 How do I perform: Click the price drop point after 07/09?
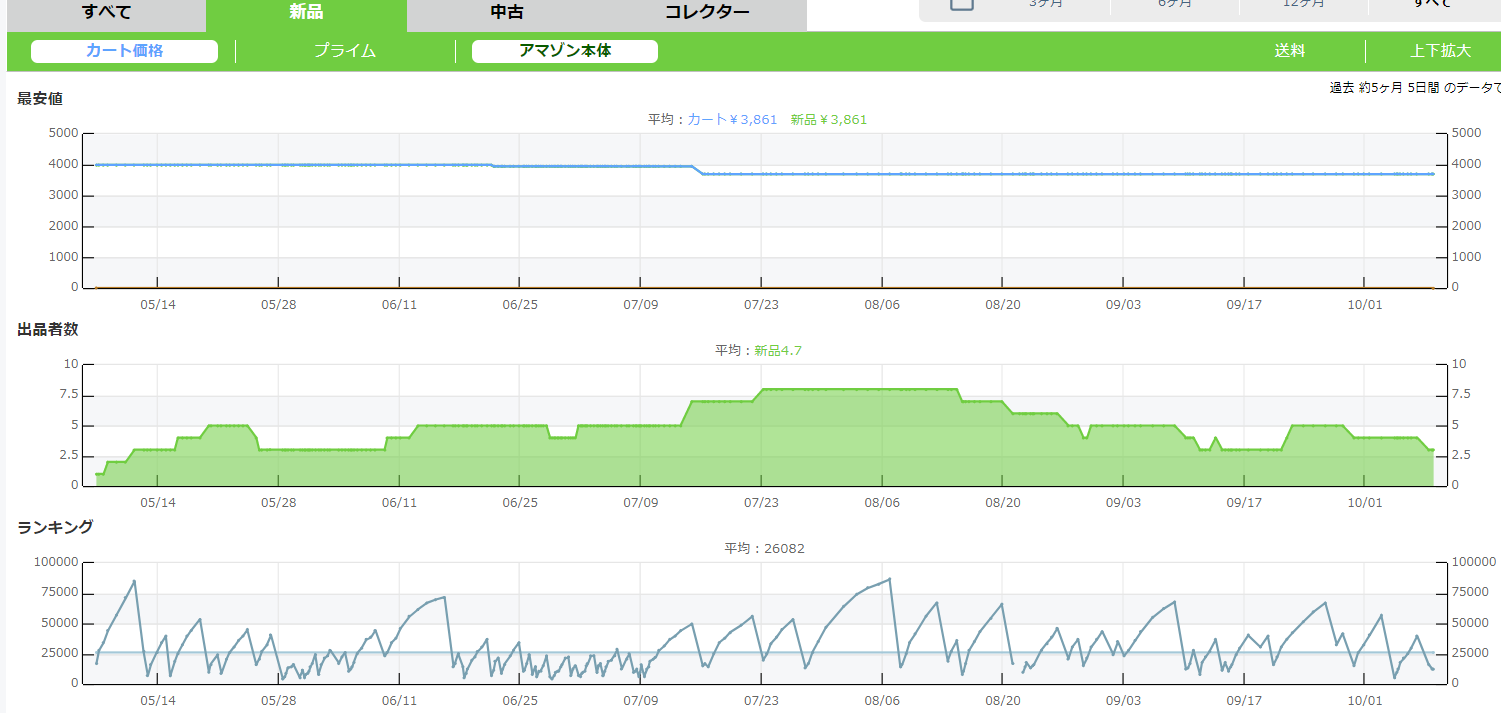click(x=699, y=171)
